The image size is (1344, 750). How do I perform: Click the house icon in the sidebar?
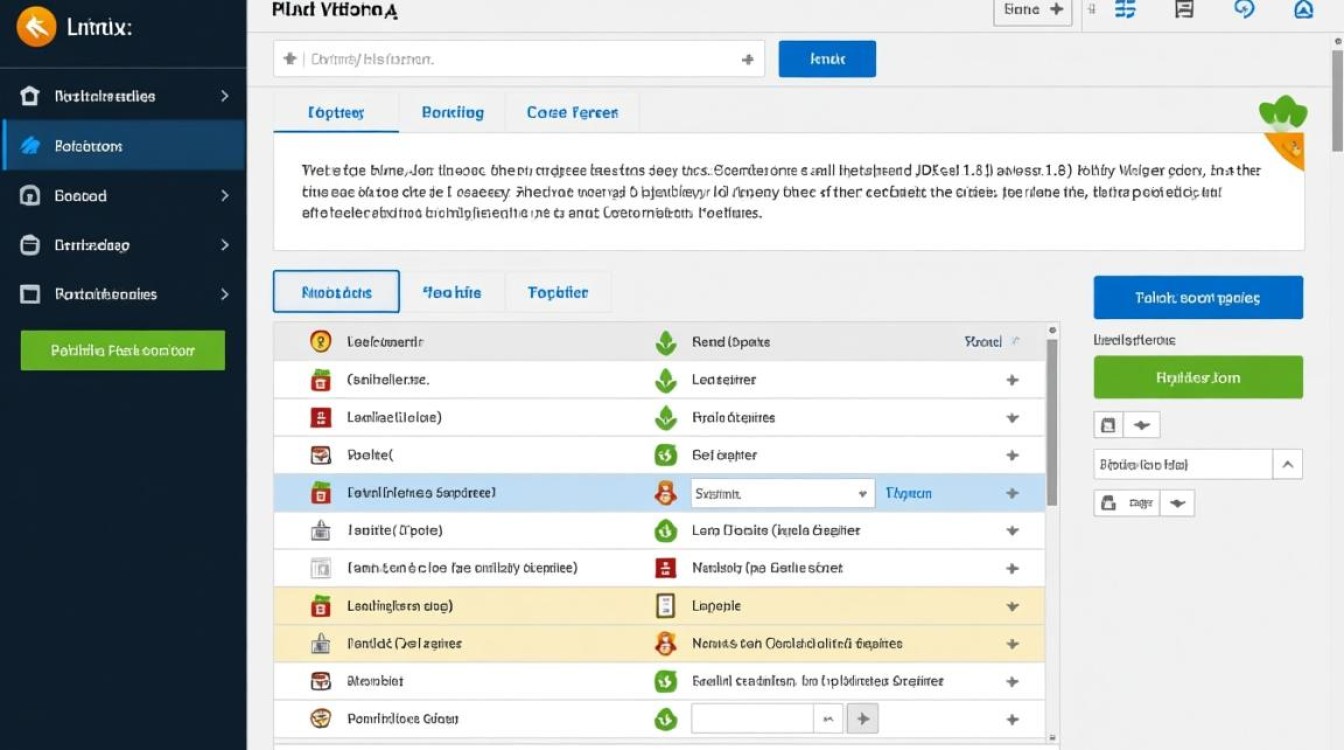30,96
